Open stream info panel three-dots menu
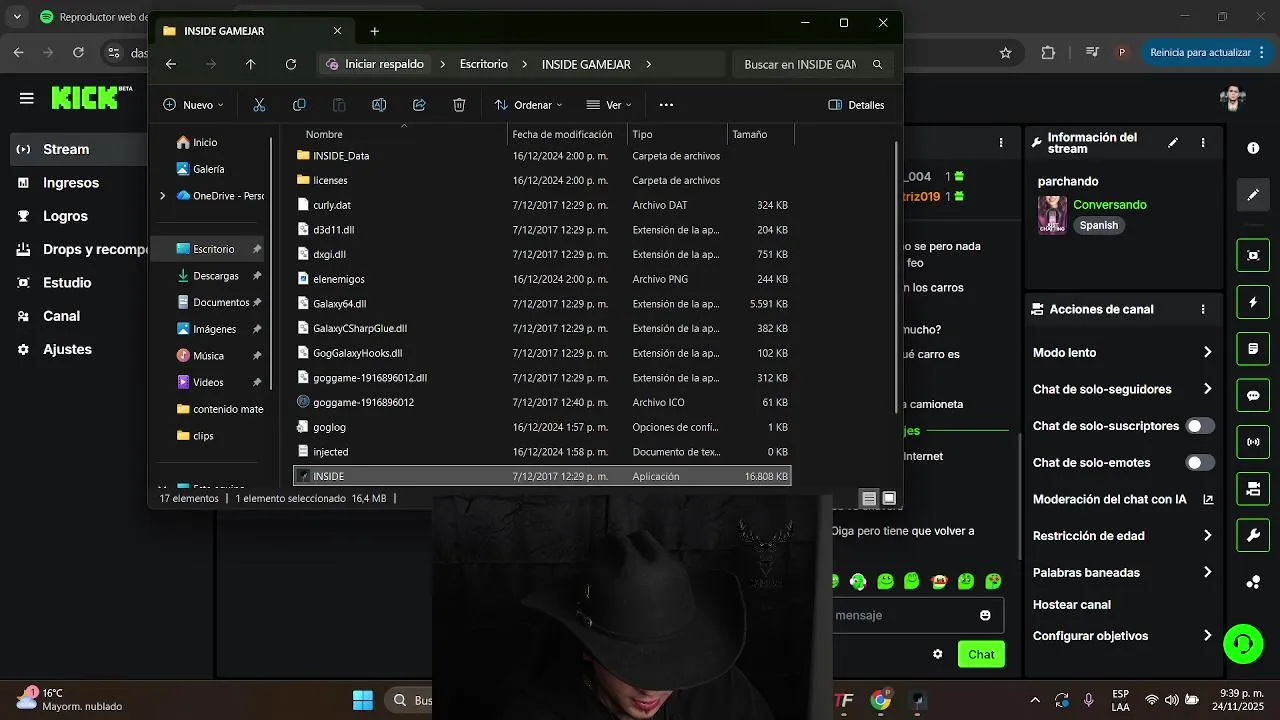The width and height of the screenshot is (1280, 720). [1203, 143]
